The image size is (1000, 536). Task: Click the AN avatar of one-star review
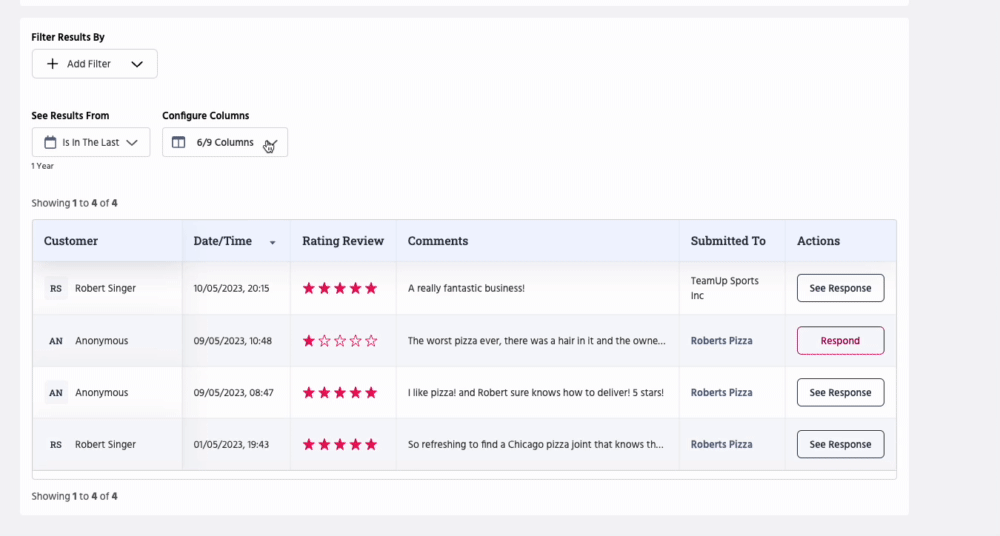[x=56, y=341]
